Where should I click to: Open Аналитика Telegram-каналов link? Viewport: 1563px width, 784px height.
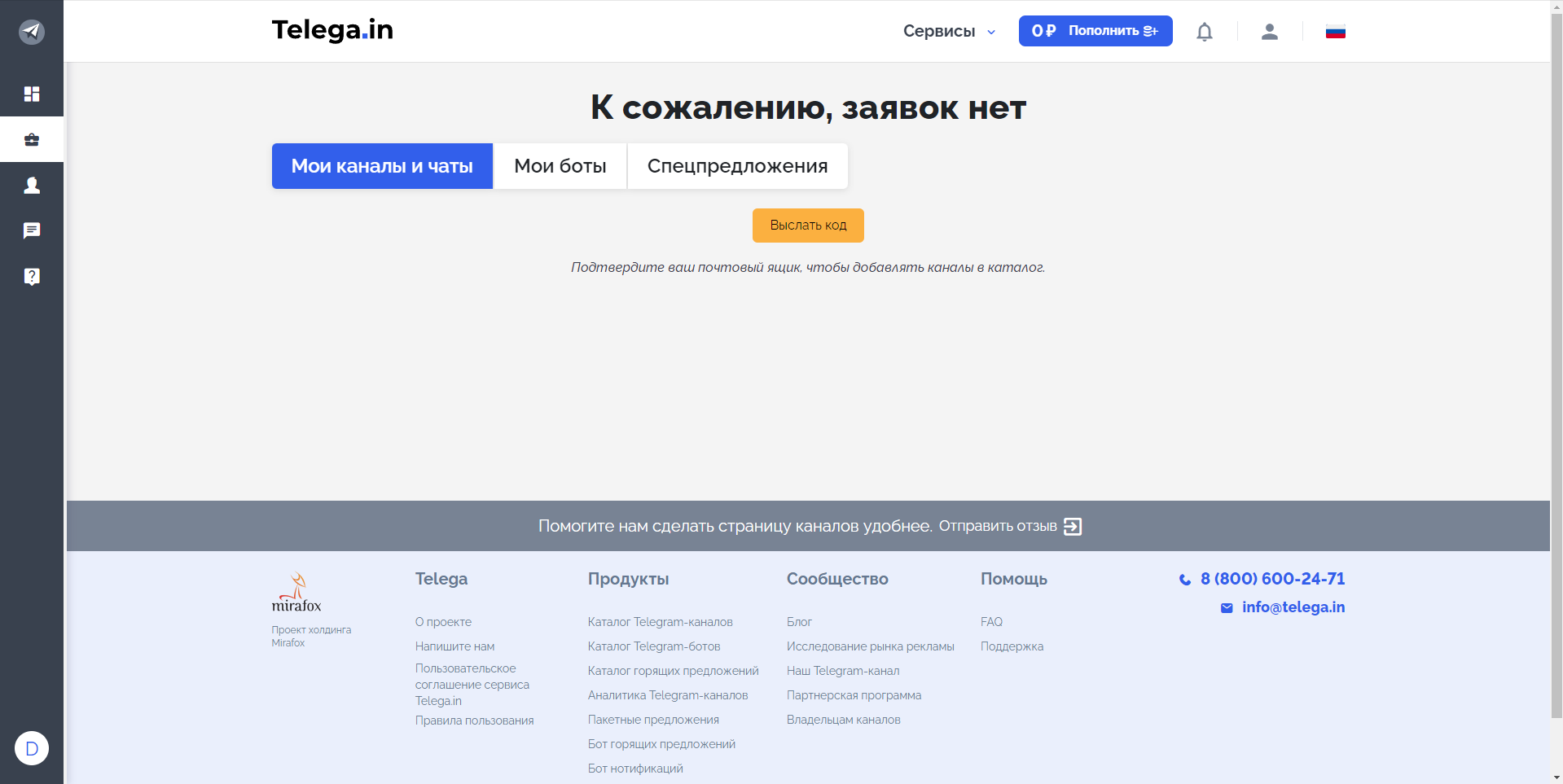pos(668,695)
